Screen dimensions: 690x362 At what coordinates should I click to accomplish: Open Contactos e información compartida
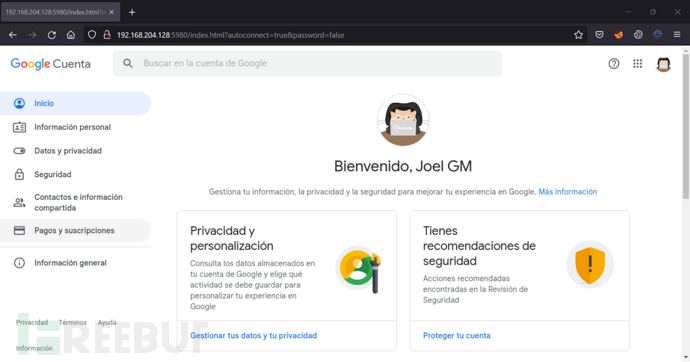pos(75,202)
